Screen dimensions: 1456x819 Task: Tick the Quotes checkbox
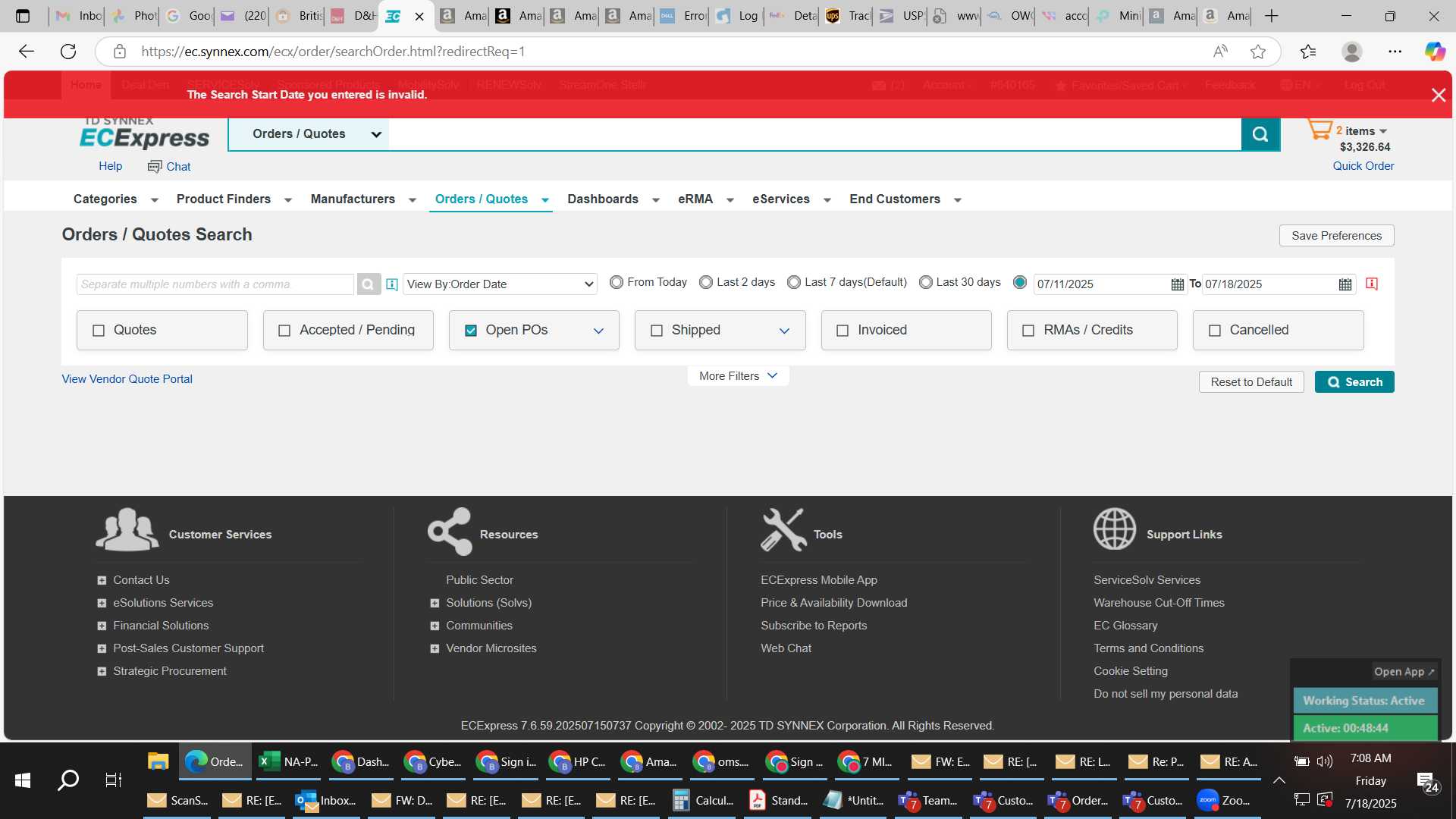(99, 331)
